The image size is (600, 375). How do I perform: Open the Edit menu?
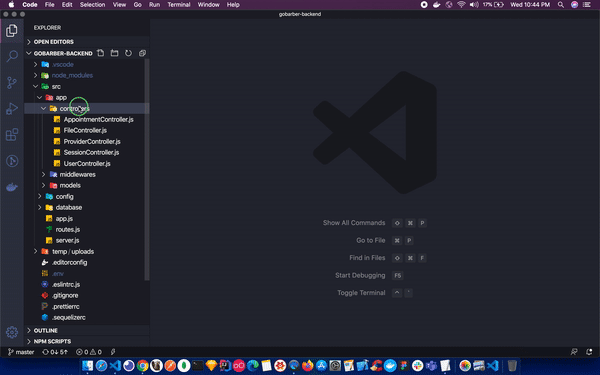(67, 5)
